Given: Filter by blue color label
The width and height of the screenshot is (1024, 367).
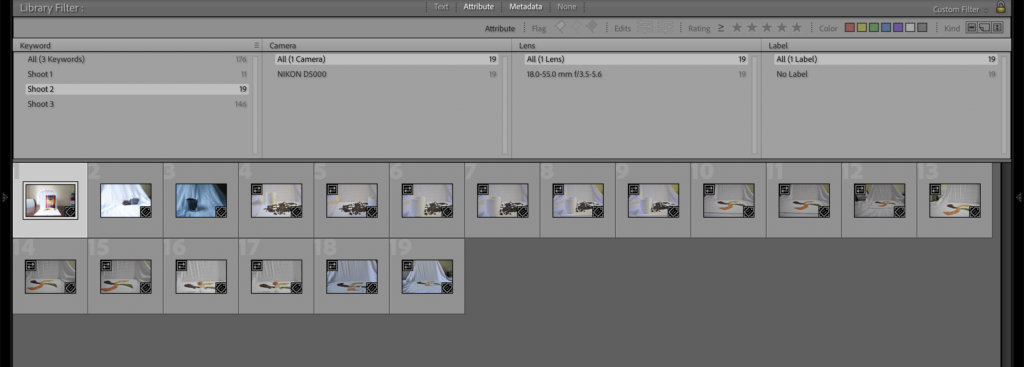Looking at the screenshot, I should pyautogui.click(x=886, y=27).
